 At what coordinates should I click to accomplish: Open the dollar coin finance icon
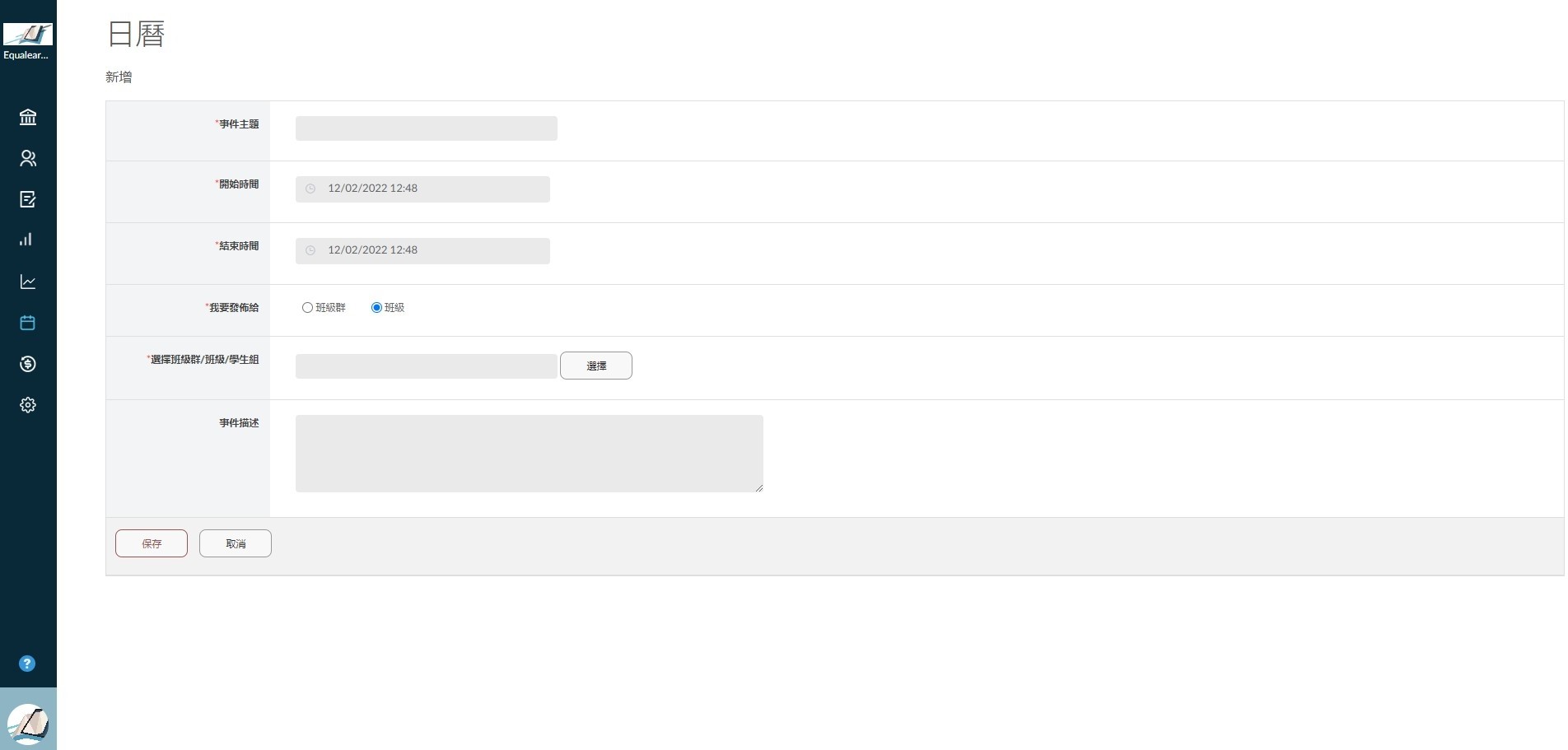pos(28,364)
